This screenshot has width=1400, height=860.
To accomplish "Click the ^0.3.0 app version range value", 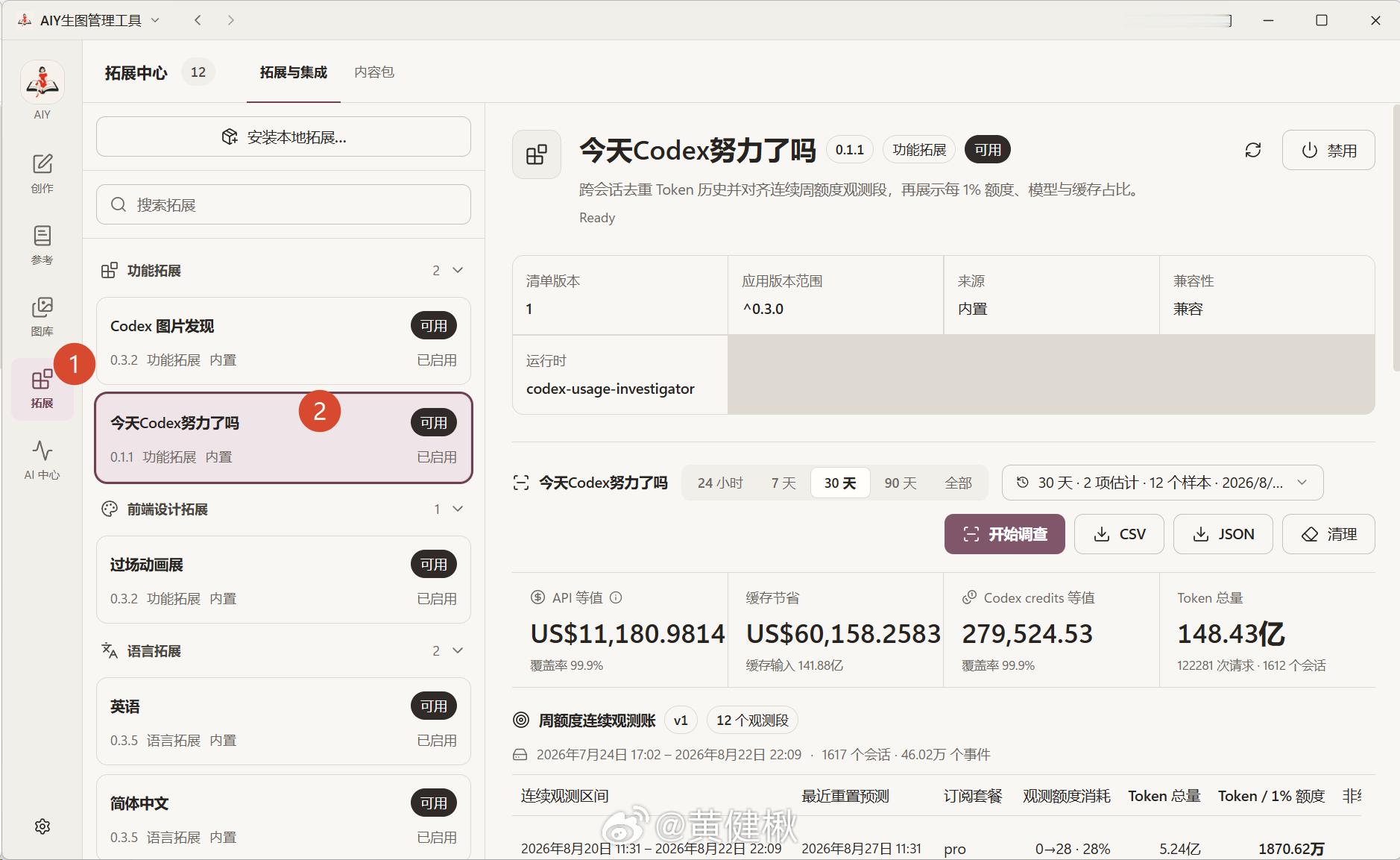I will pyautogui.click(x=763, y=309).
